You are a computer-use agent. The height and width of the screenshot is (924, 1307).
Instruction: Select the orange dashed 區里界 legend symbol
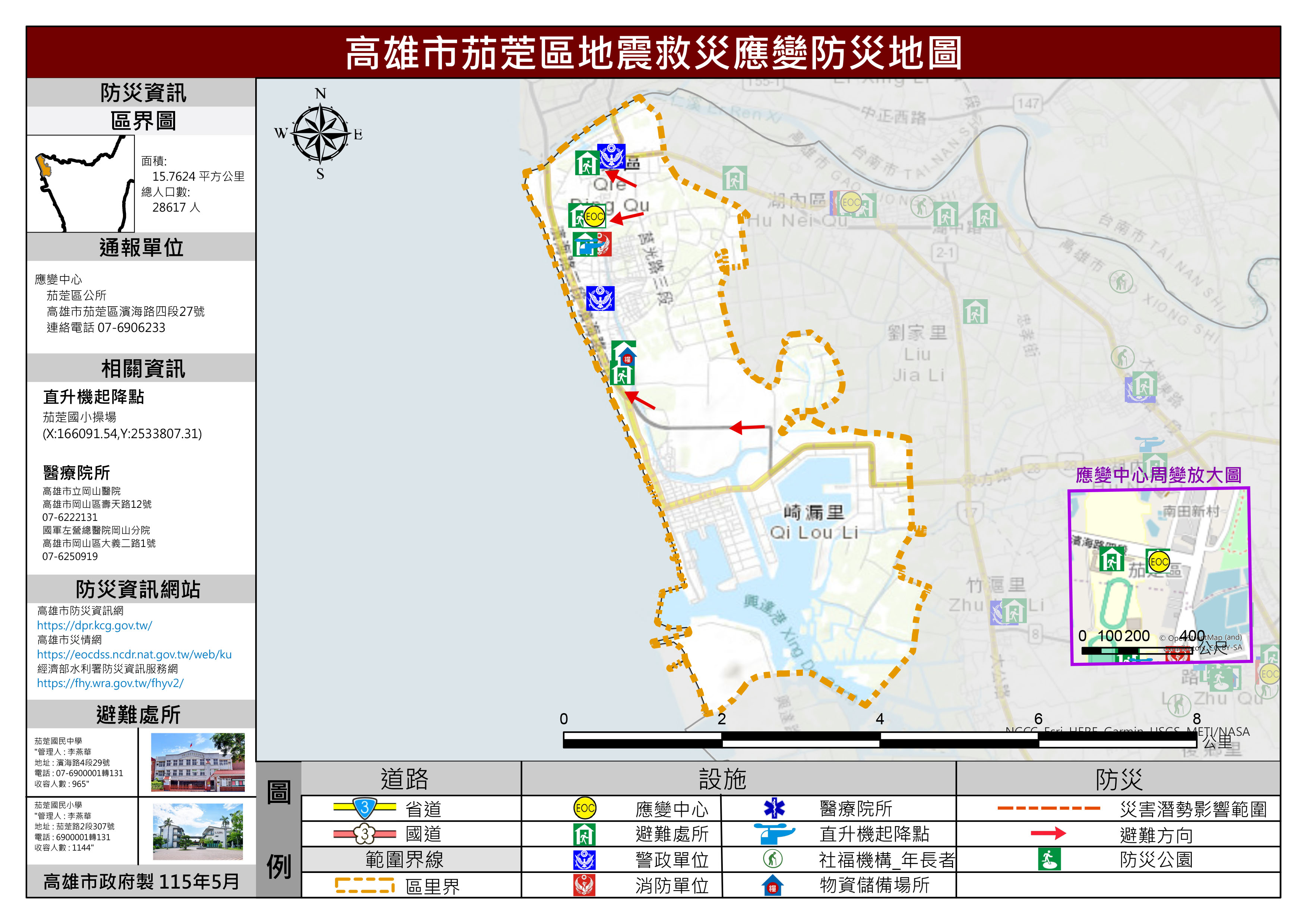point(364,885)
